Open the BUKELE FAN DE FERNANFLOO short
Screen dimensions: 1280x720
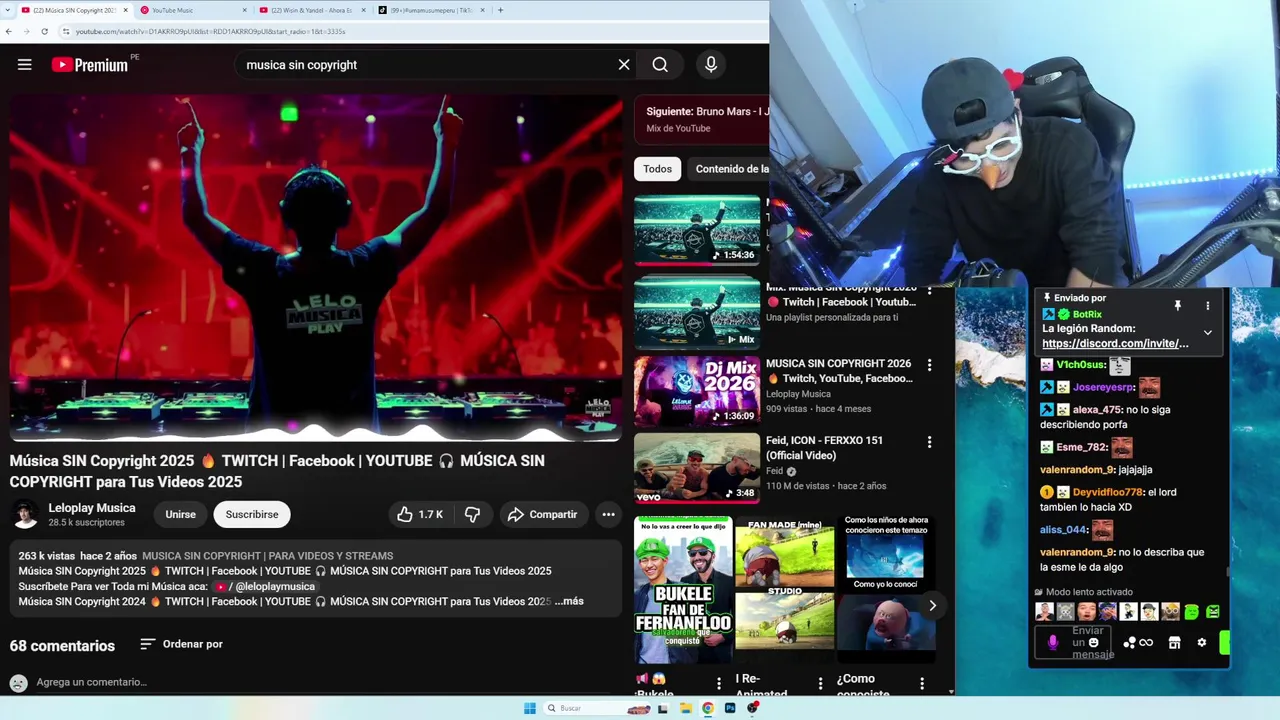click(x=683, y=590)
